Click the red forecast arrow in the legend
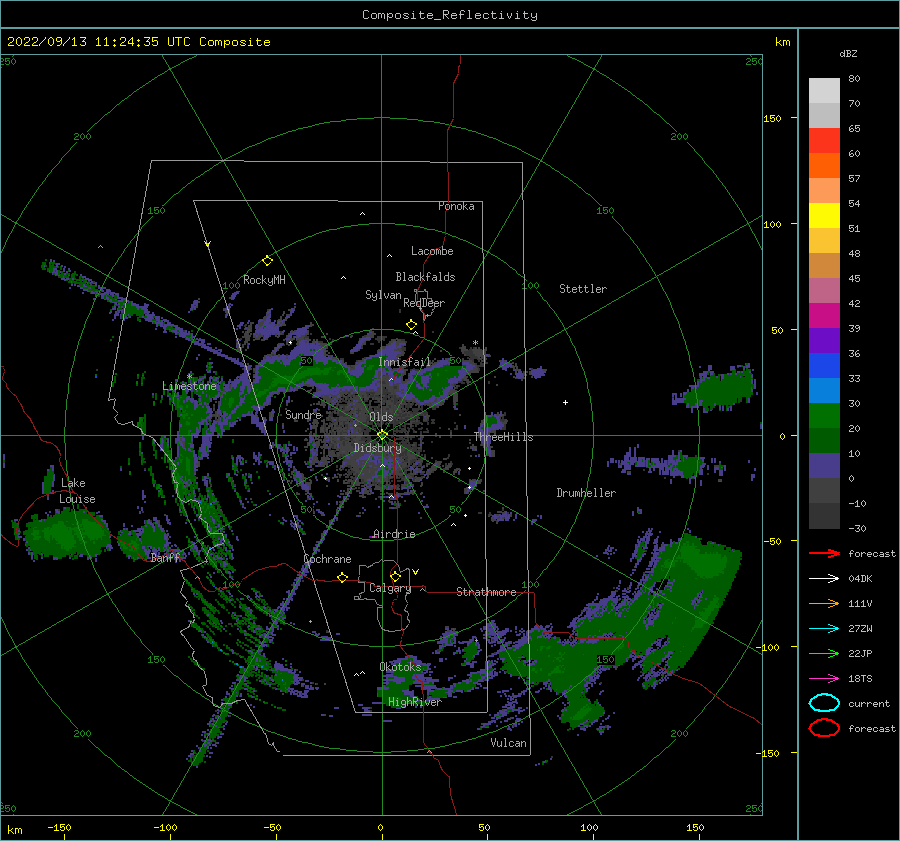The height and width of the screenshot is (841, 900). 824,553
